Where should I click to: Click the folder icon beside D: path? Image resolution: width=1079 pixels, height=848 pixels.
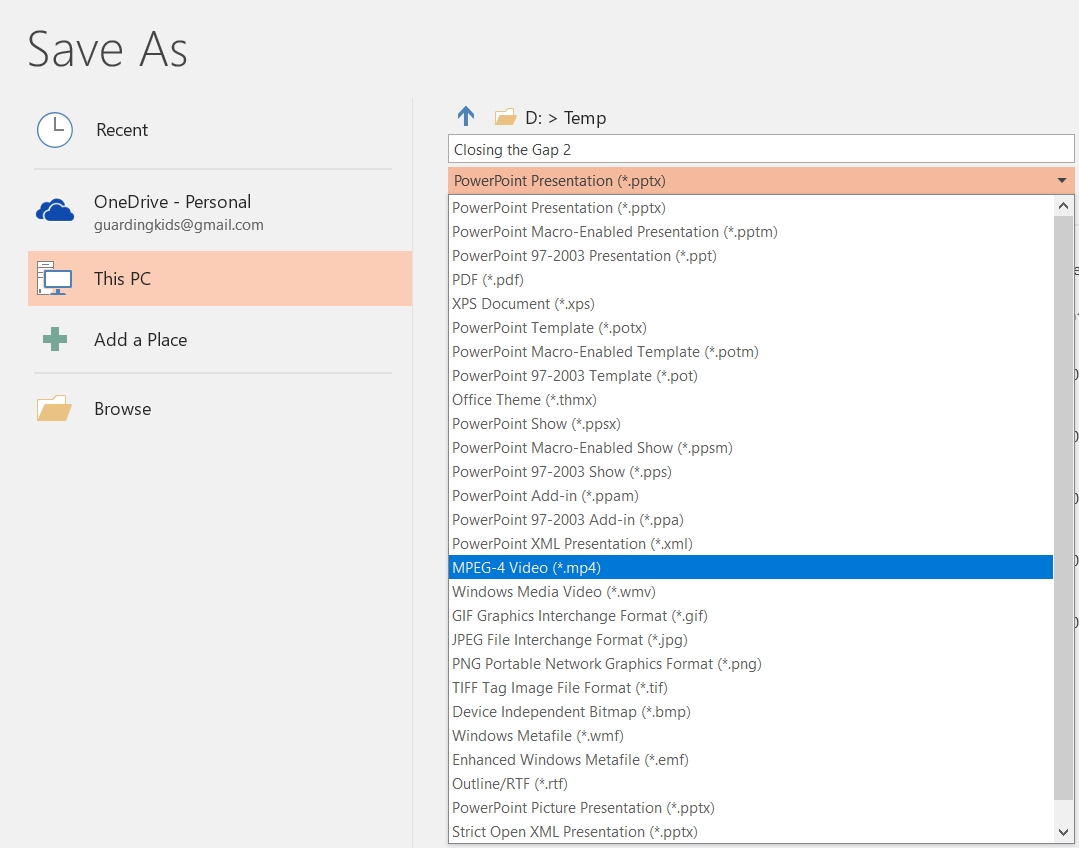point(506,117)
